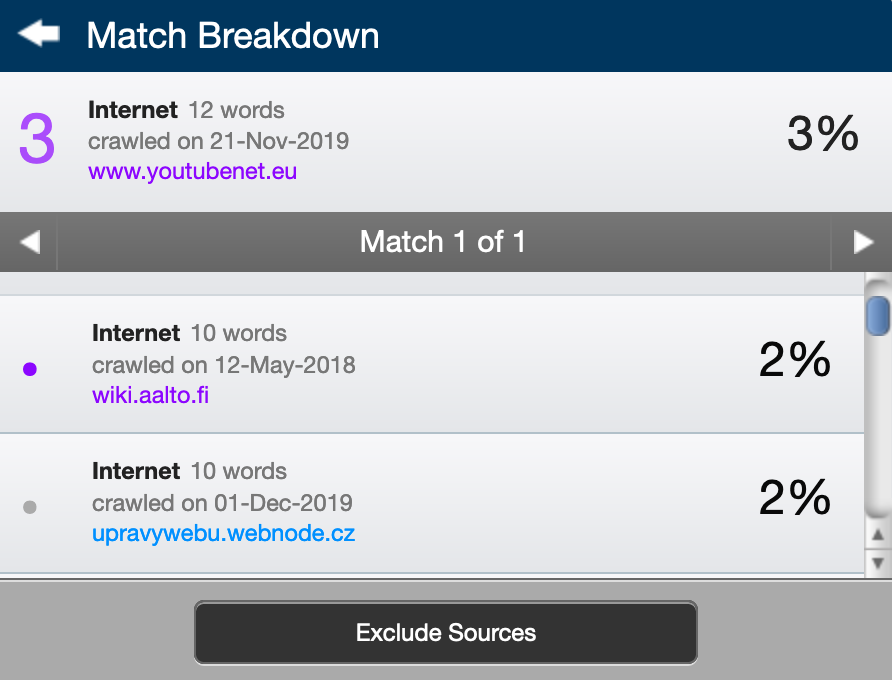This screenshot has width=892, height=680.
Task: Expand the Match 1 of 1 navigation bar
Action: [444, 242]
